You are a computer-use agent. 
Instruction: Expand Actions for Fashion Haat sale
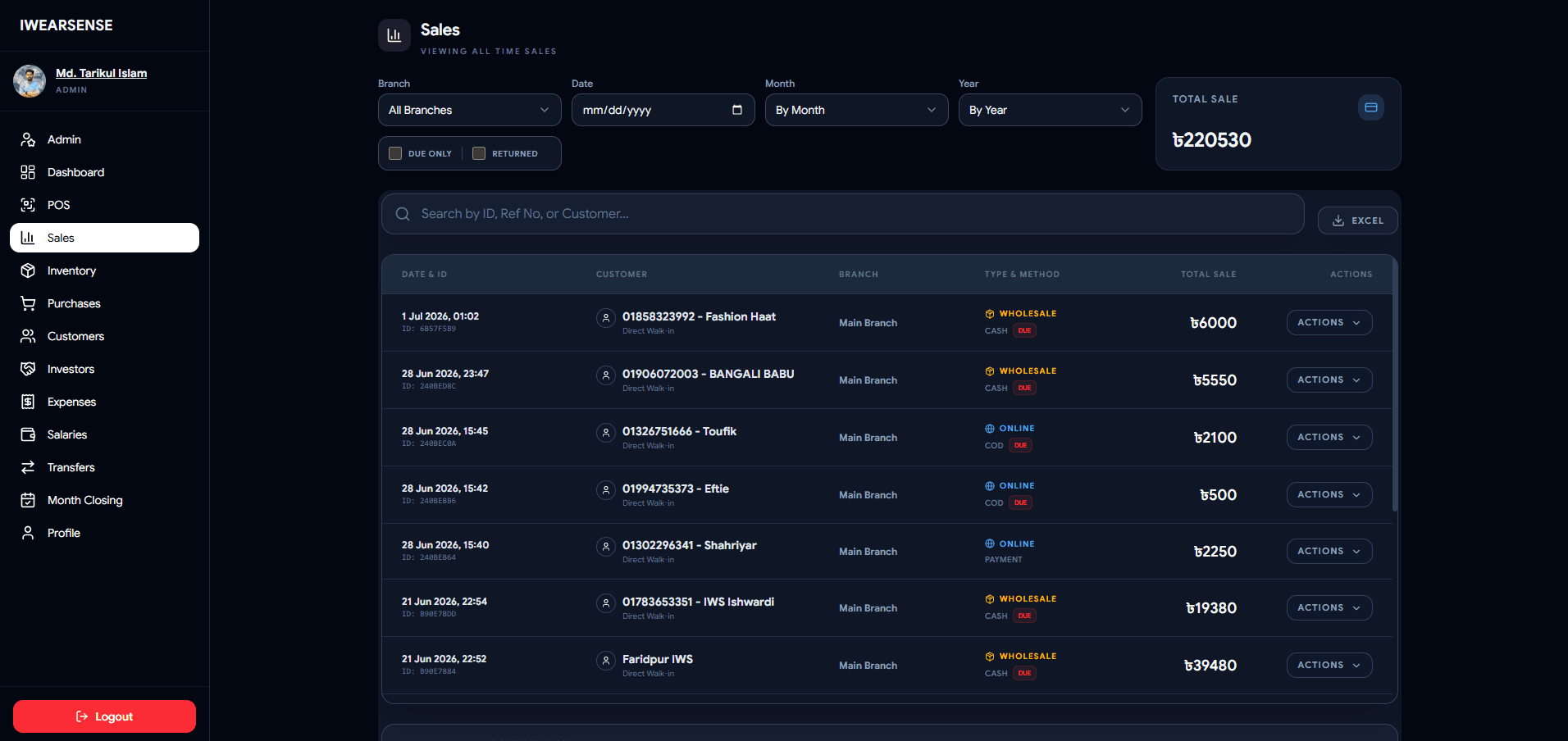(1329, 323)
